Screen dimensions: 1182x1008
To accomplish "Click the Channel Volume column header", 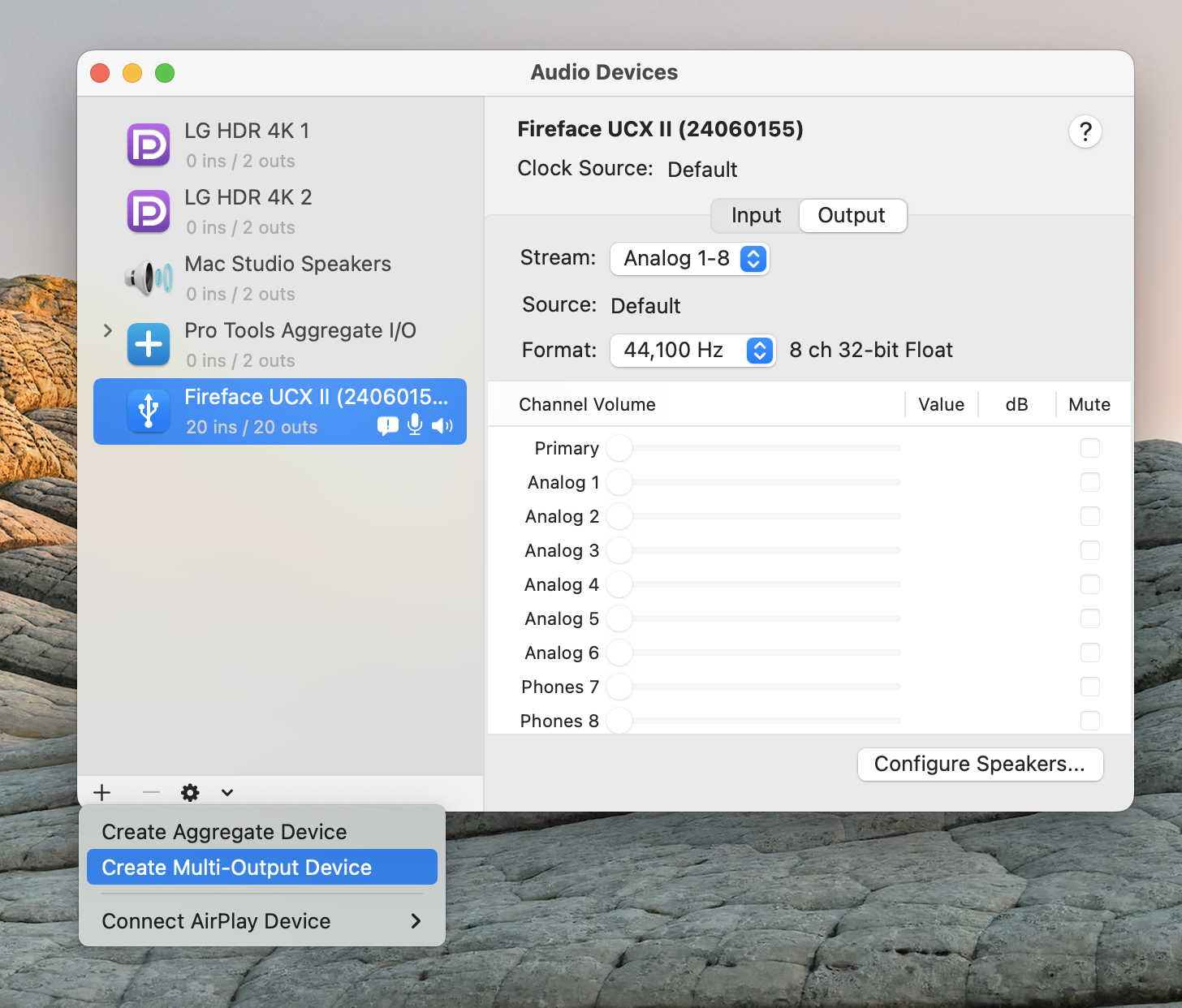I will tap(587, 404).
